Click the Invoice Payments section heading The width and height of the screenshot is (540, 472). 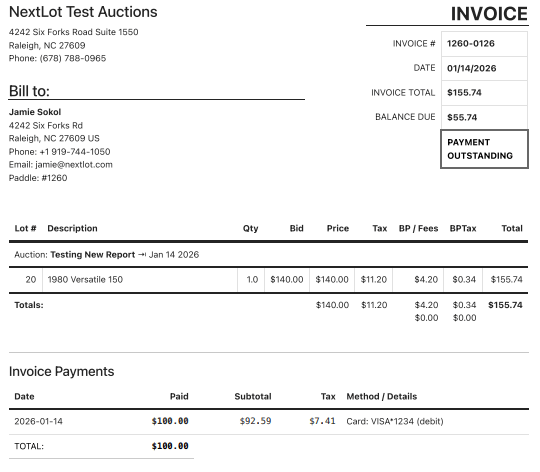point(61,371)
